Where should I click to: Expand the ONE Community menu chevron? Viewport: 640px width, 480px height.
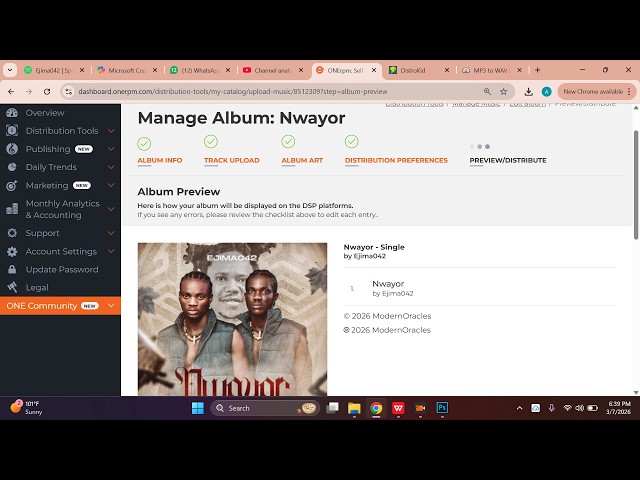(111, 306)
